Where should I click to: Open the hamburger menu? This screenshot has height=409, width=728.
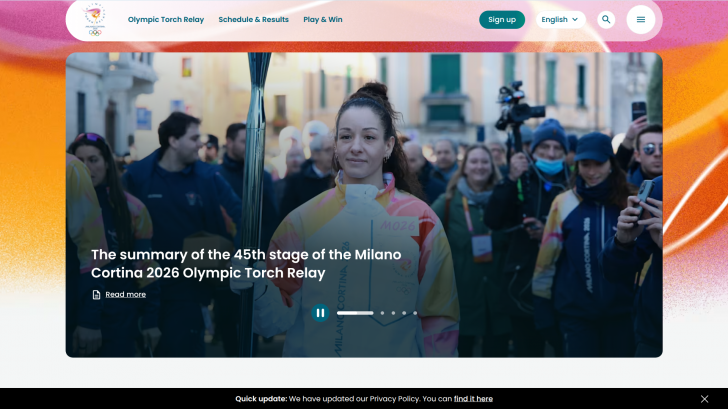(x=641, y=20)
